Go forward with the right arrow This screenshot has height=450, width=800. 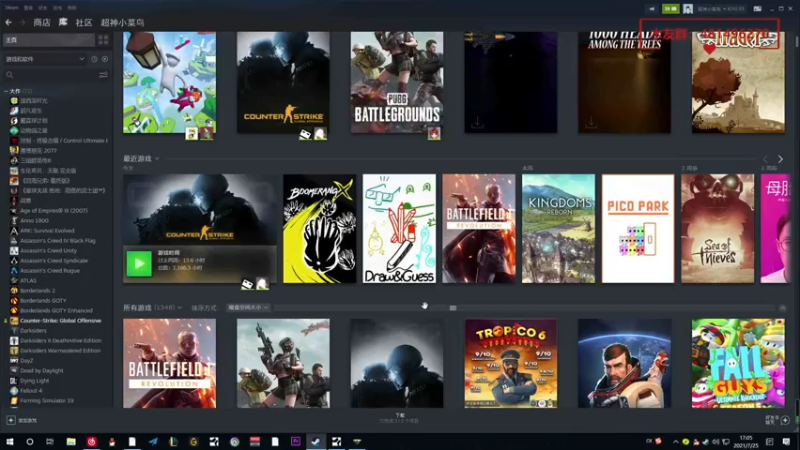22,22
